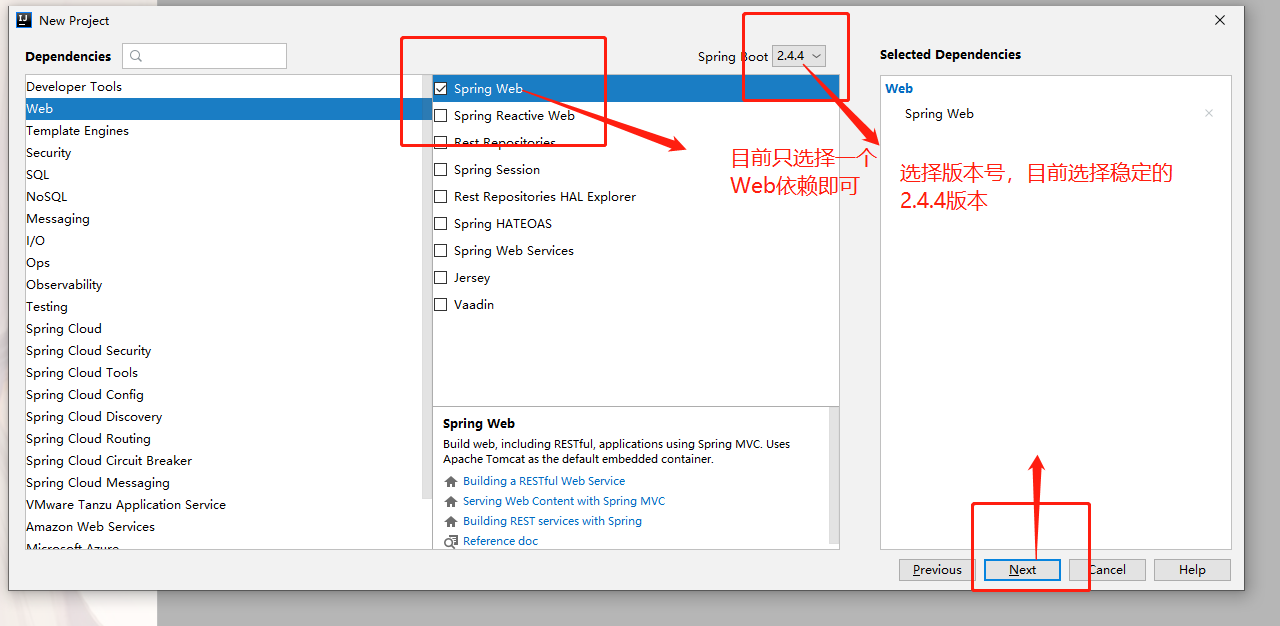Click the Web group header in Selected Dependencies
This screenshot has width=1280, height=626.
pyautogui.click(x=899, y=88)
